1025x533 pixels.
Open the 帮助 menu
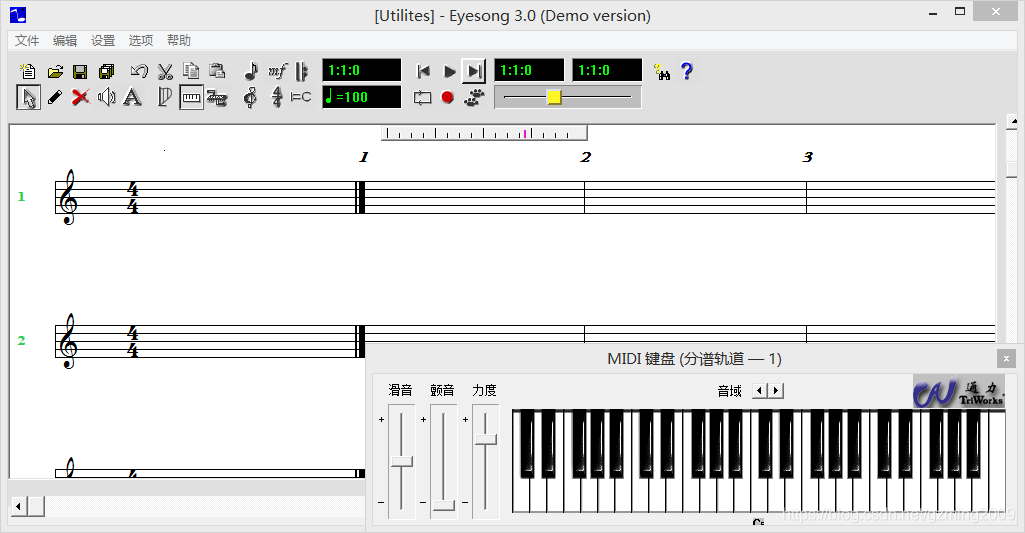pos(178,41)
